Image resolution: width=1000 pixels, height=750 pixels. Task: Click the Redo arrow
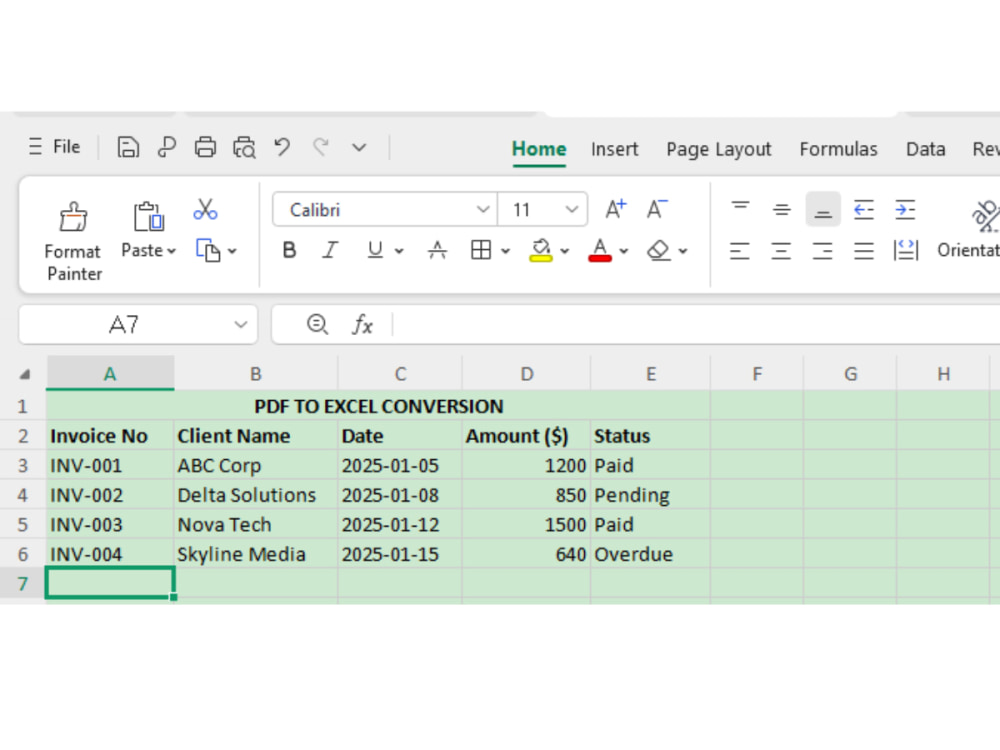pyautogui.click(x=321, y=147)
